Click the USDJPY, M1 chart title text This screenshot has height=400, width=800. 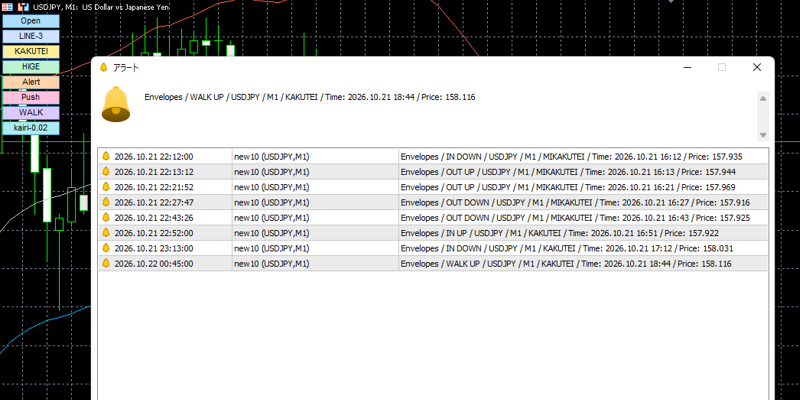click(x=101, y=7)
